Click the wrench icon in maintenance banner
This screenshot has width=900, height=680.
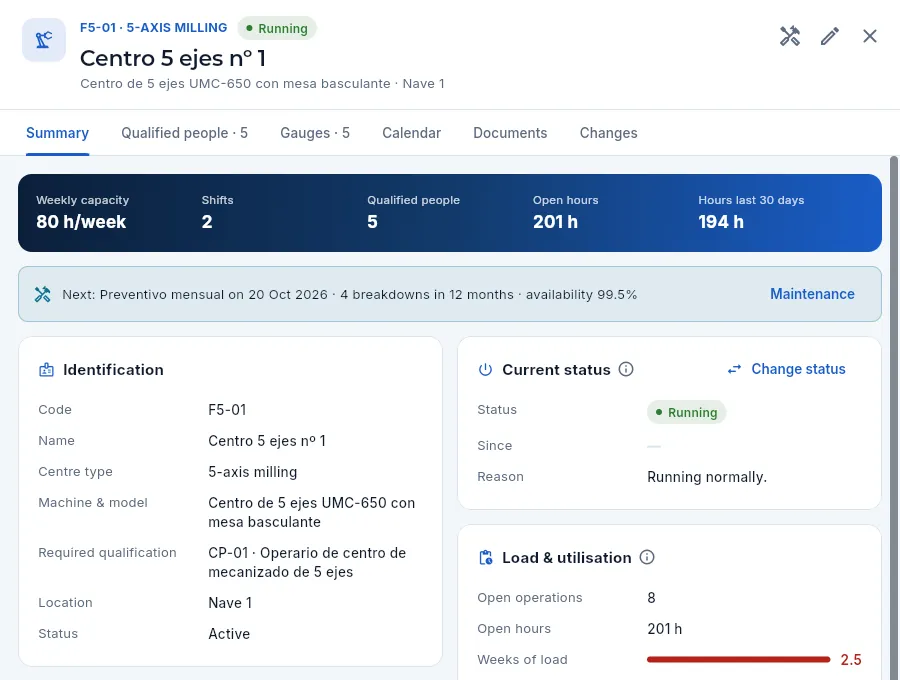click(42, 294)
